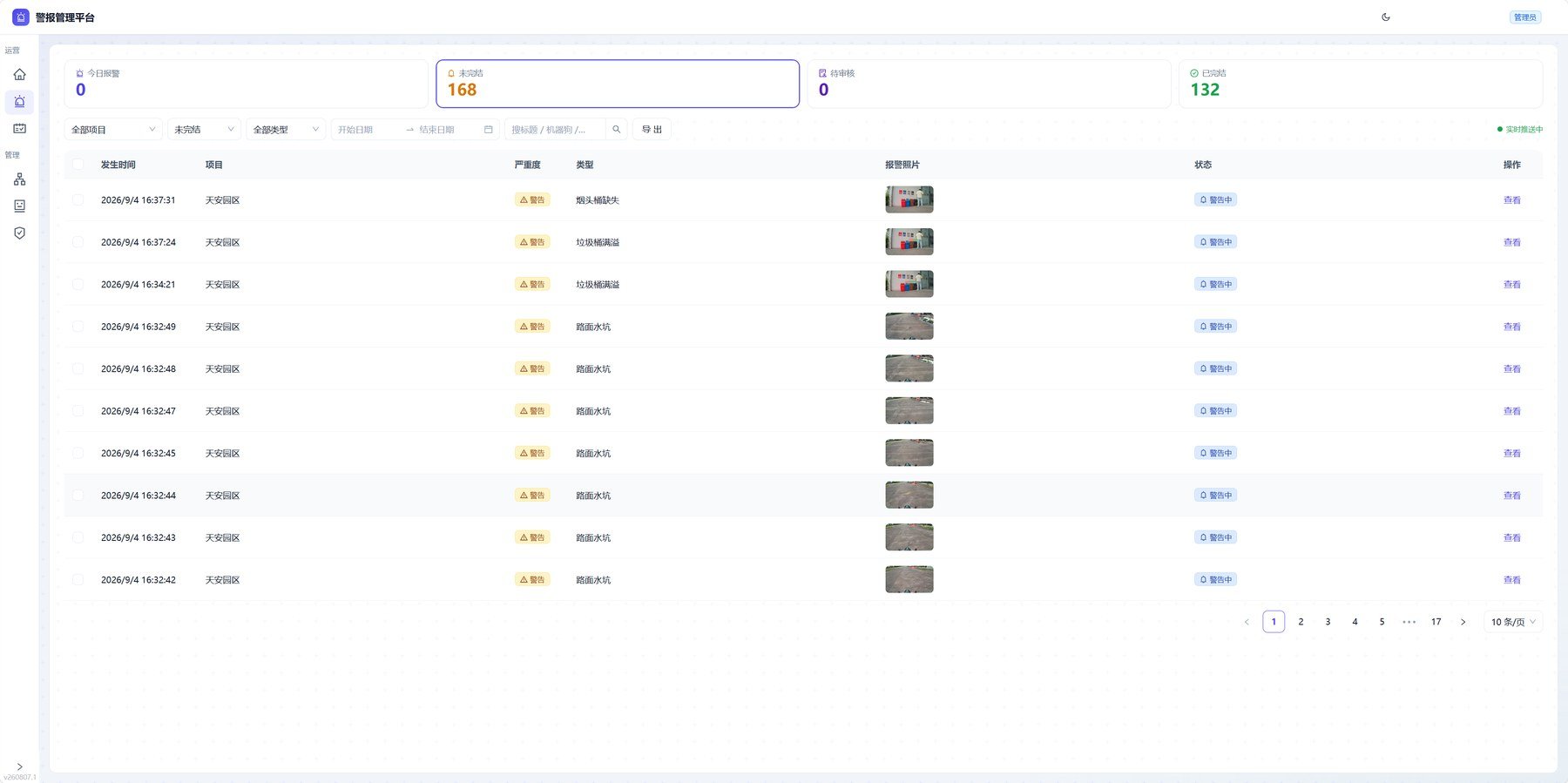Go to page 17
Screen dimensions: 1568x783
point(1436,622)
